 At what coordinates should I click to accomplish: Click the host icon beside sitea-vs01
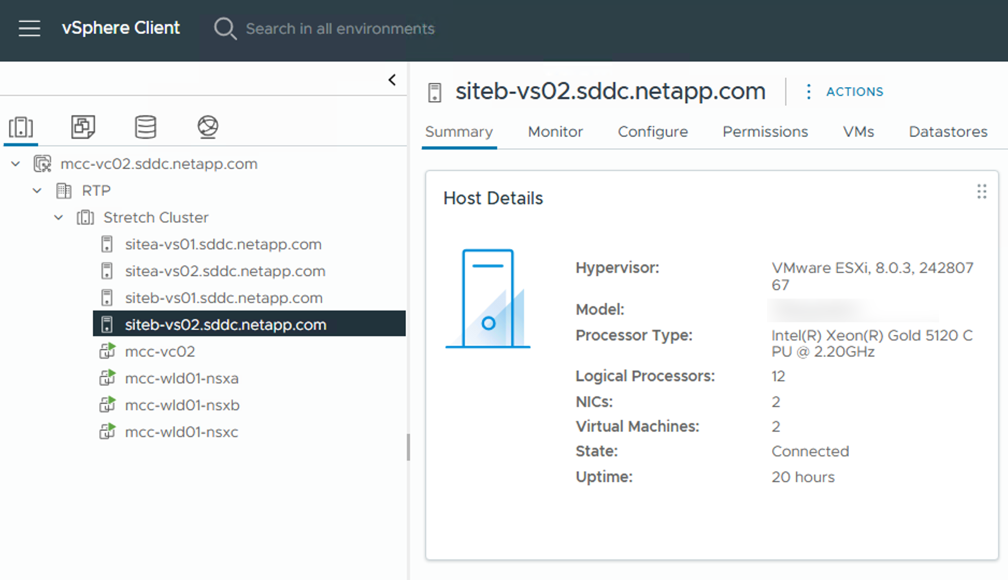107,244
